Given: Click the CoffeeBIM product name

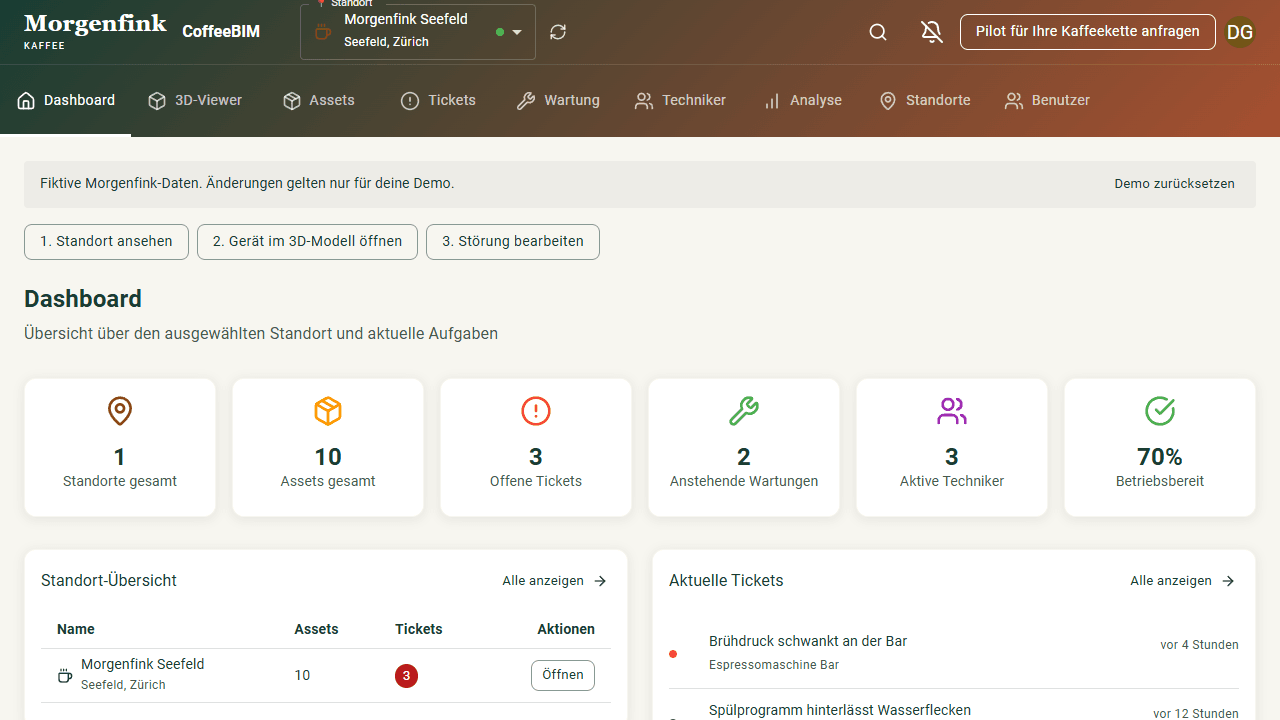Looking at the screenshot, I should click(221, 32).
